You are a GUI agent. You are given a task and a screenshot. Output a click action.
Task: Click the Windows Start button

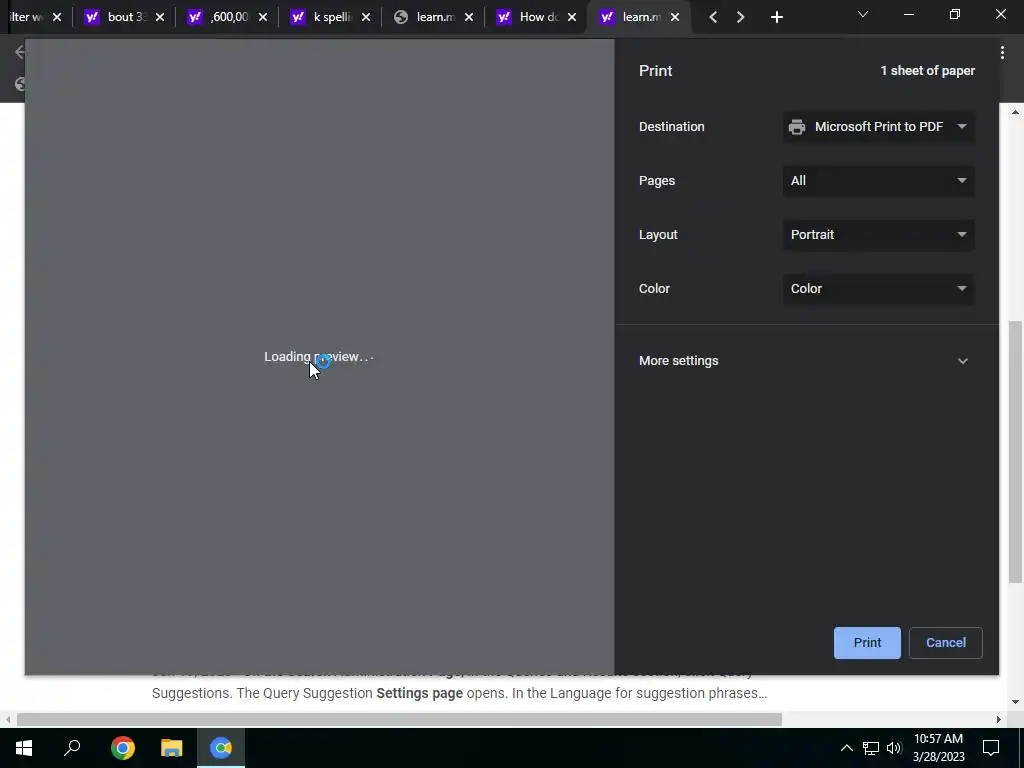24,748
